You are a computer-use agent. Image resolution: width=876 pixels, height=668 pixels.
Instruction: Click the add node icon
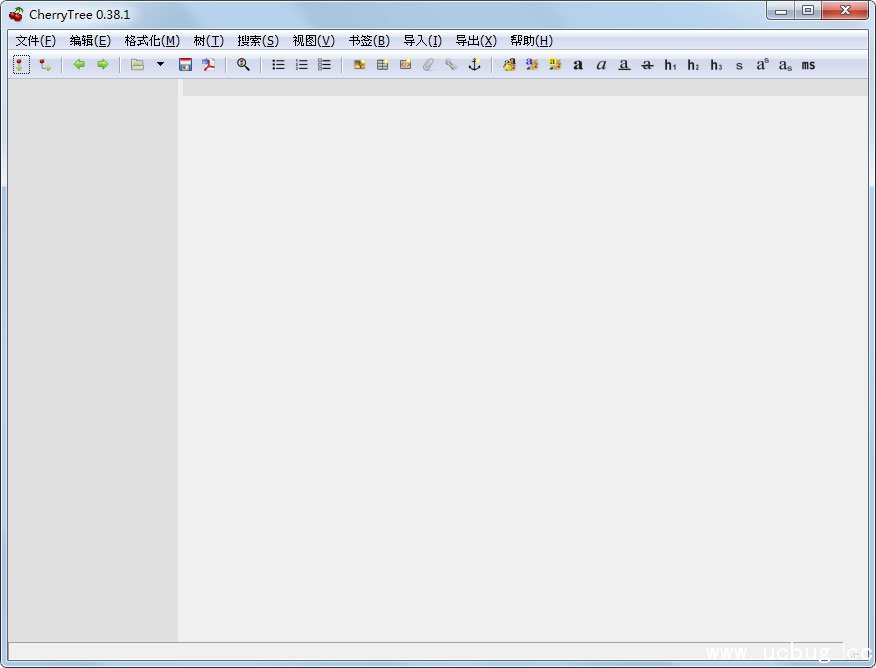pos(21,65)
